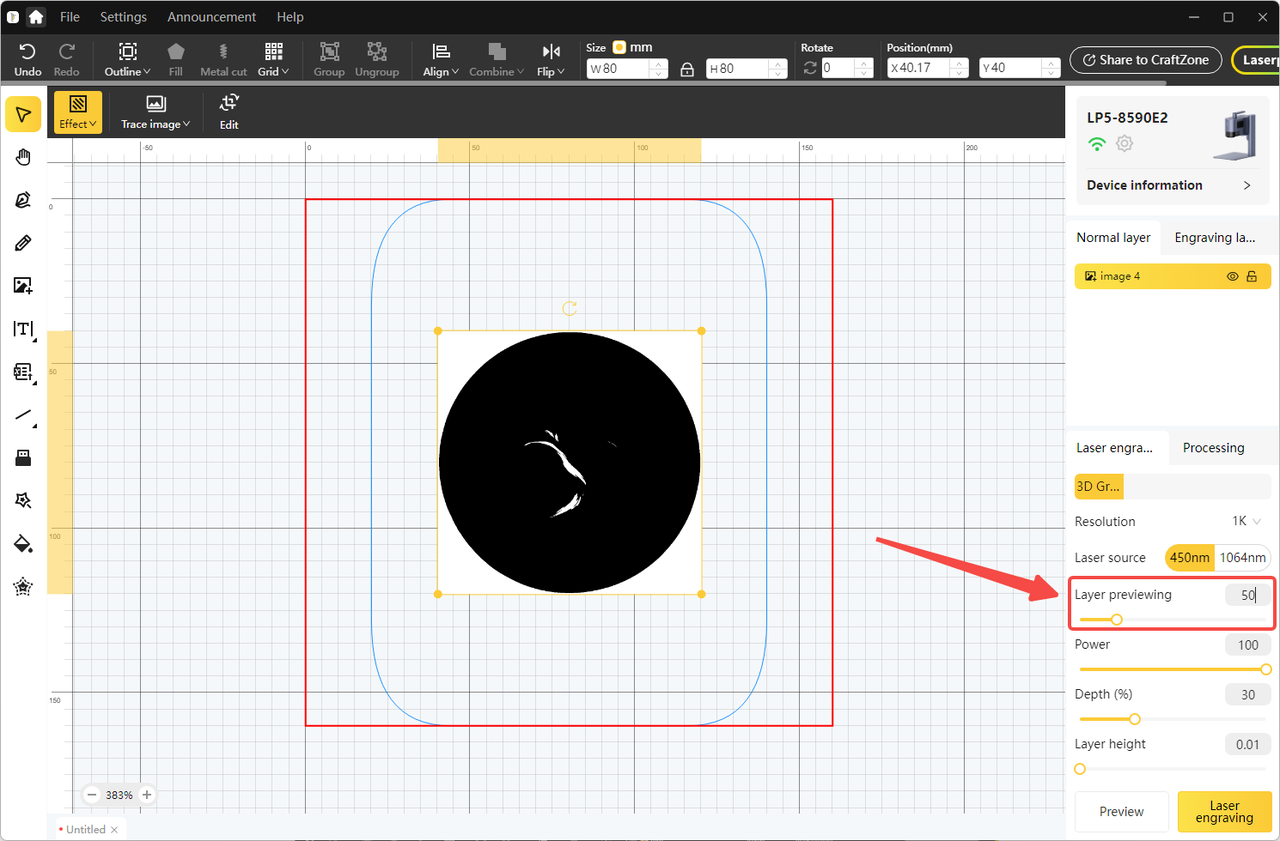Expand the Trace image dropdown
Image resolution: width=1280 pixels, height=841 pixels.
tap(155, 110)
